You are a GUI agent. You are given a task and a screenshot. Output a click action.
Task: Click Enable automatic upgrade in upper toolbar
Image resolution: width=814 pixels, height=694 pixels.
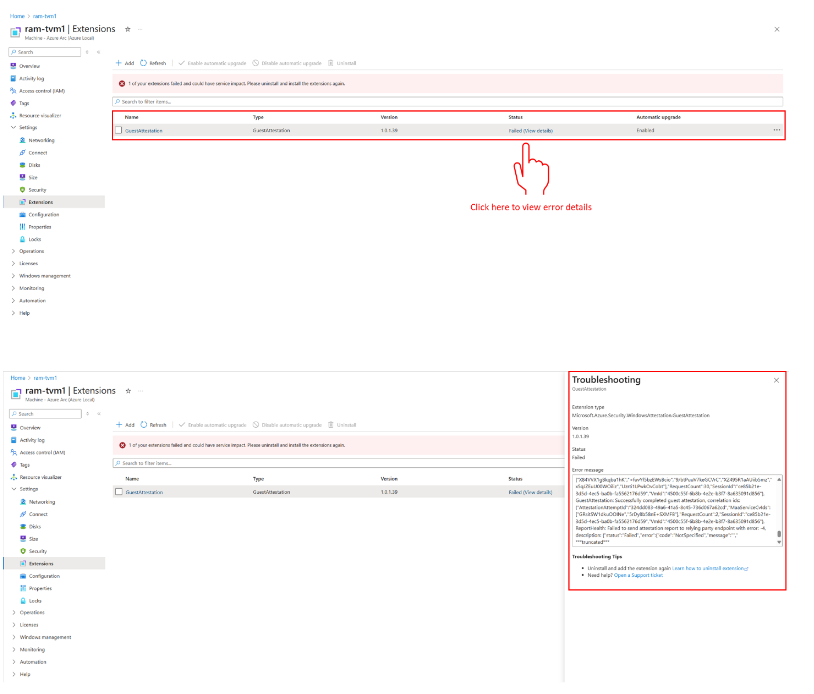click(212, 63)
